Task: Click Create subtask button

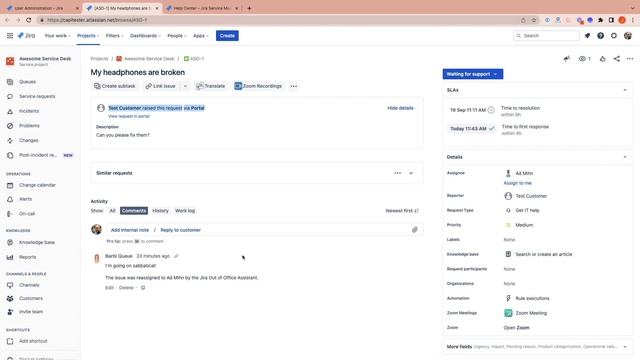Action: 115,86
